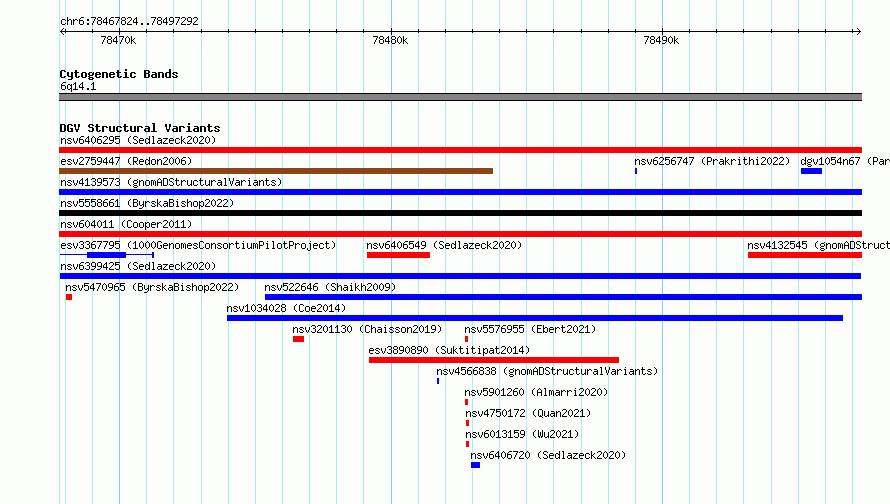The width and height of the screenshot is (890, 504).
Task: Click the 78470k ruler tick label
Action: click(x=118, y=40)
